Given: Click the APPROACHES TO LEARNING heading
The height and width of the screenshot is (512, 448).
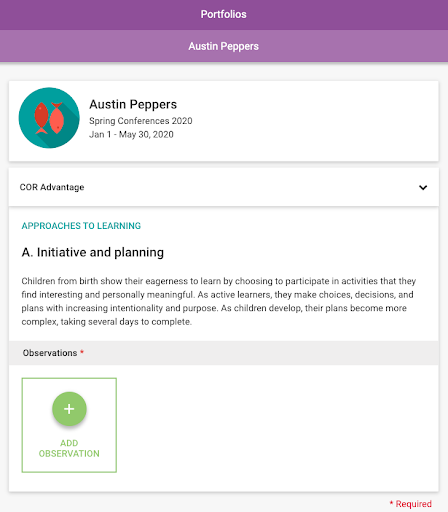Looking at the screenshot, I should [x=81, y=226].
